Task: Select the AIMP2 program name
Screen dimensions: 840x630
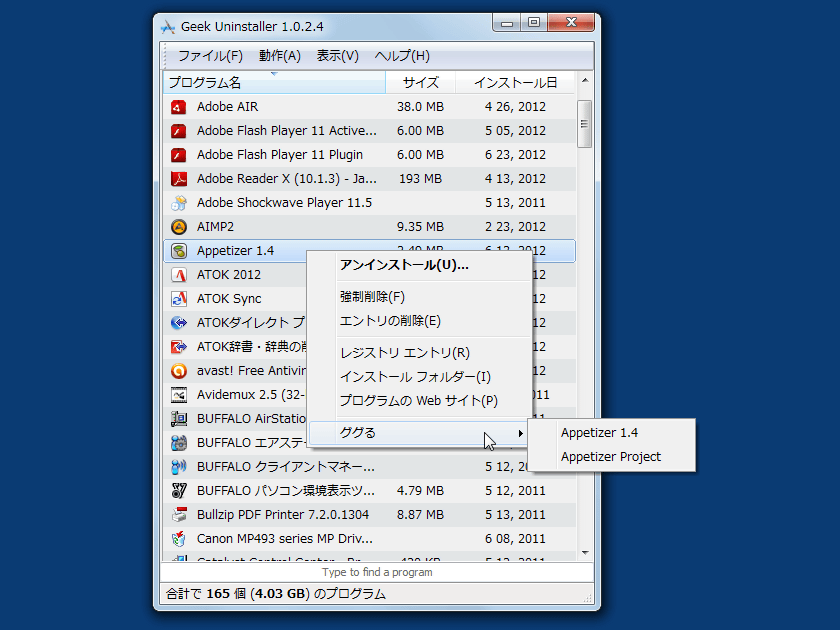Action: coord(215,227)
